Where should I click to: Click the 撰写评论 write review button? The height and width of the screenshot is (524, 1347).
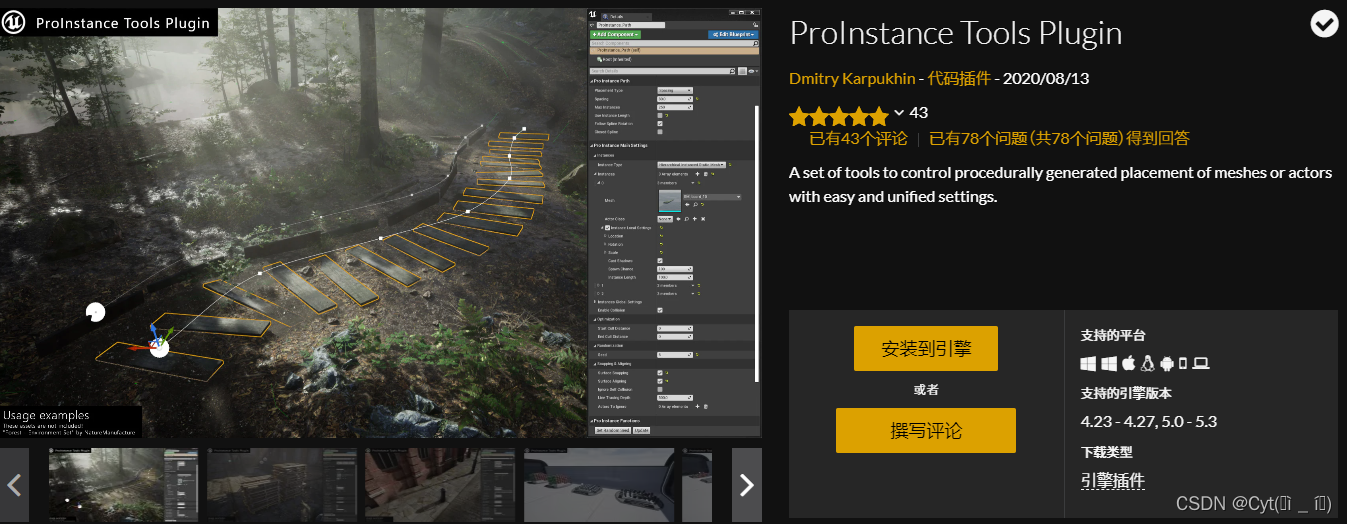coord(926,431)
